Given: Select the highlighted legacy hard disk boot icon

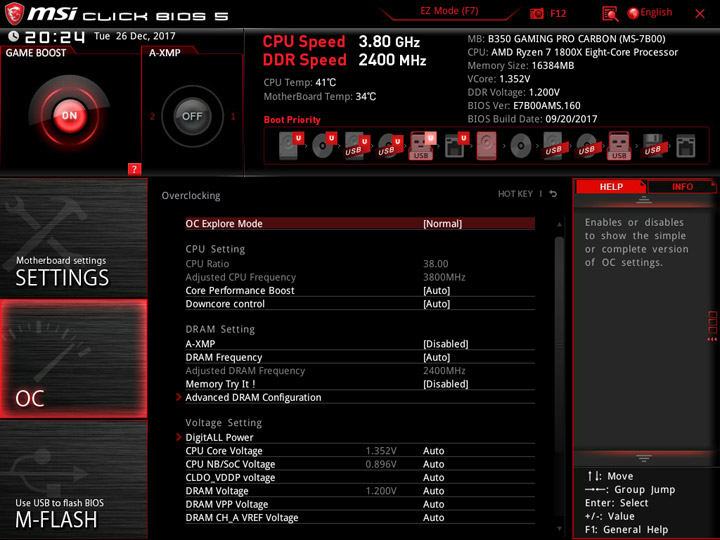Looking at the screenshot, I should [x=486, y=146].
